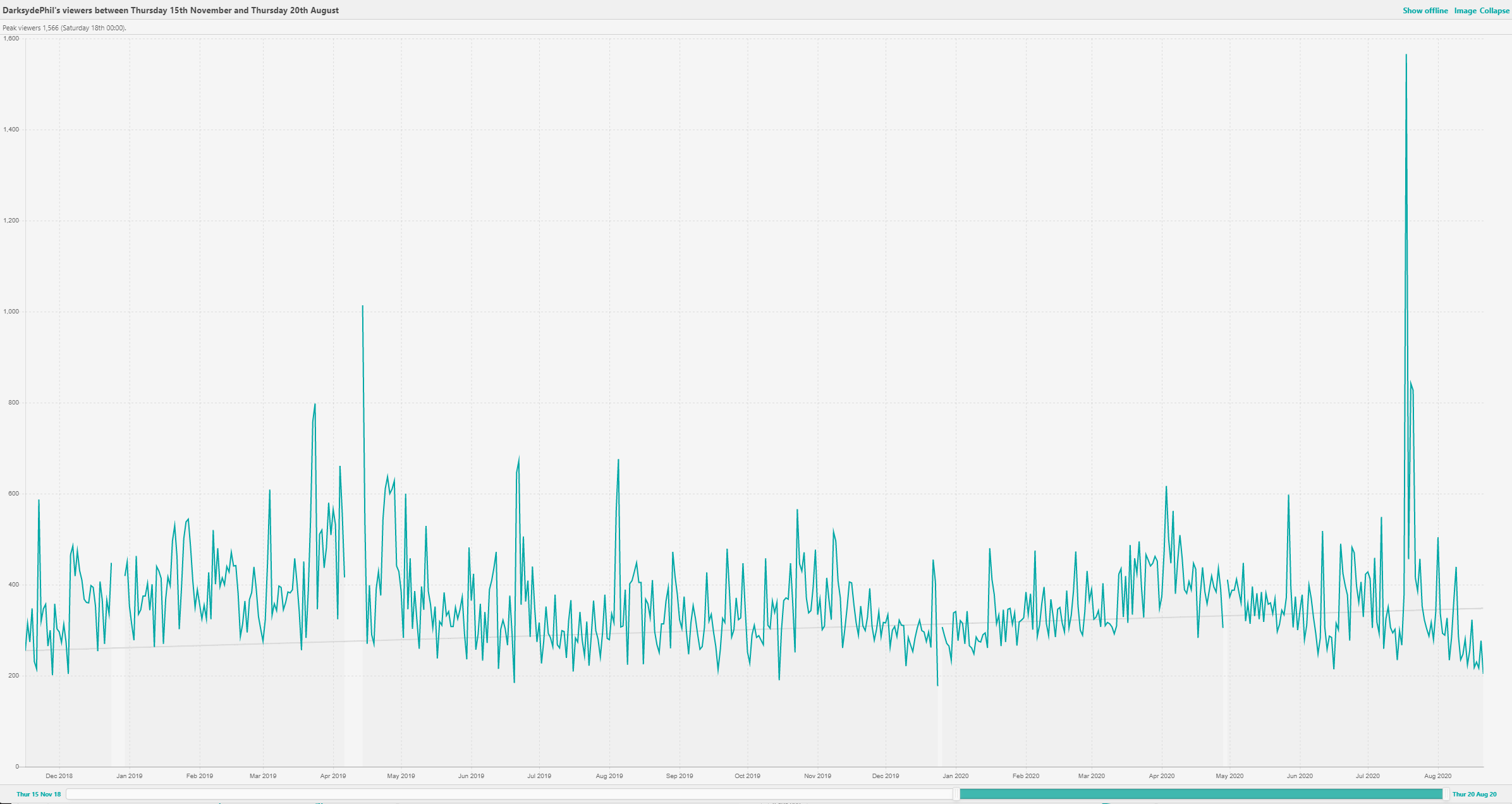This screenshot has width=1512, height=804.
Task: Click the teal selected range bar
Action: coord(1201,794)
